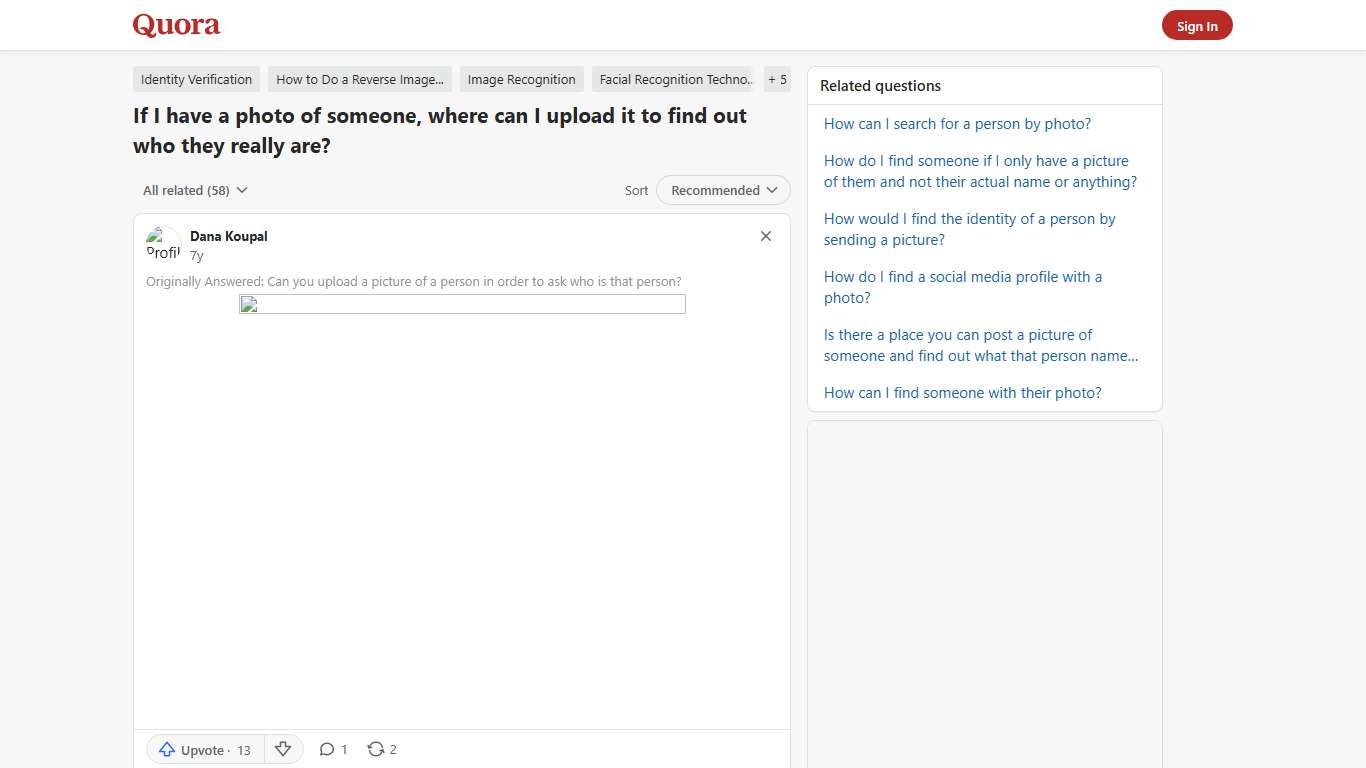The width and height of the screenshot is (1366, 768).
Task: Open 'How can I search for a person by photo?'
Action: (x=957, y=123)
